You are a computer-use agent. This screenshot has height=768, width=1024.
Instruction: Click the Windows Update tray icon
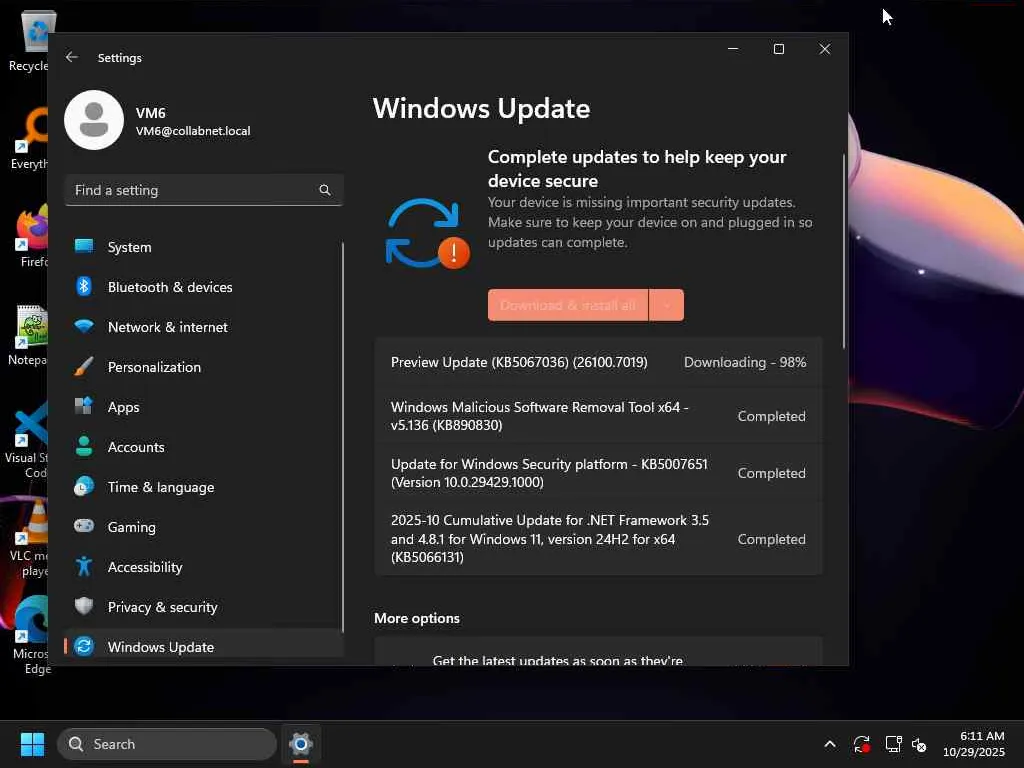[861, 744]
